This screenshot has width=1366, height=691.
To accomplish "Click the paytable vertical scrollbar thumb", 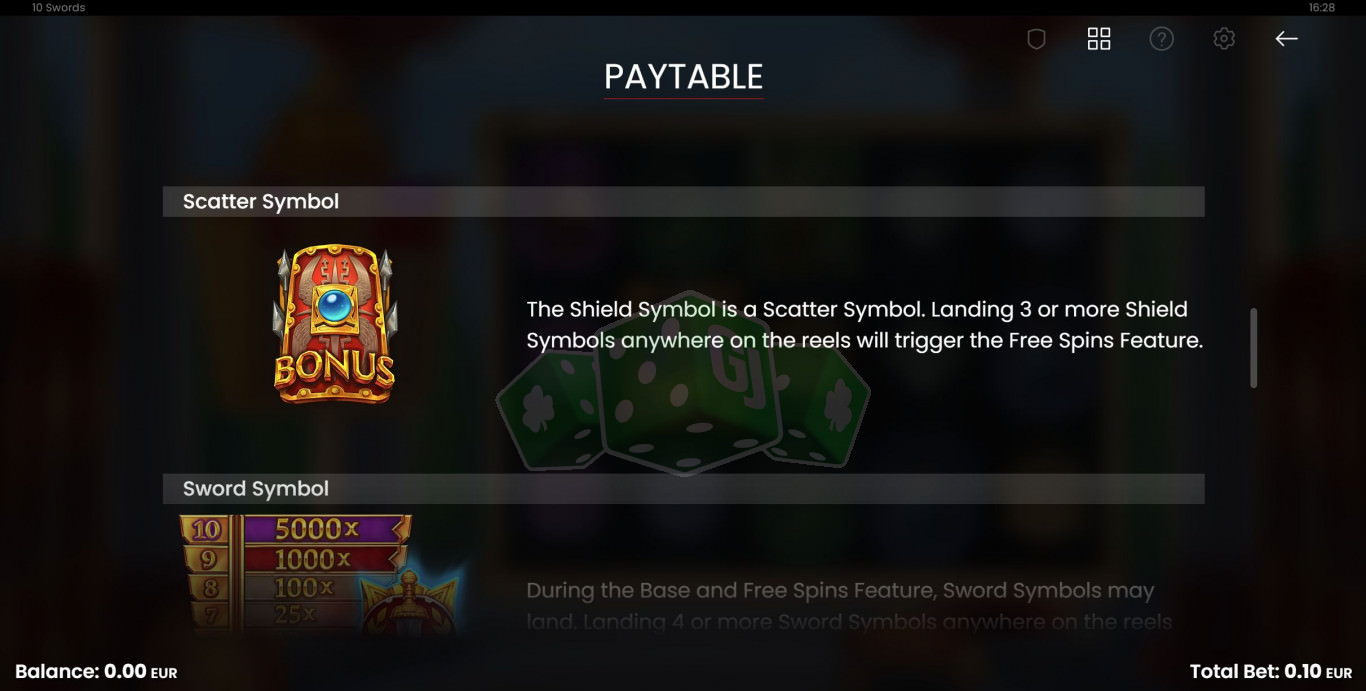I will (x=1253, y=348).
